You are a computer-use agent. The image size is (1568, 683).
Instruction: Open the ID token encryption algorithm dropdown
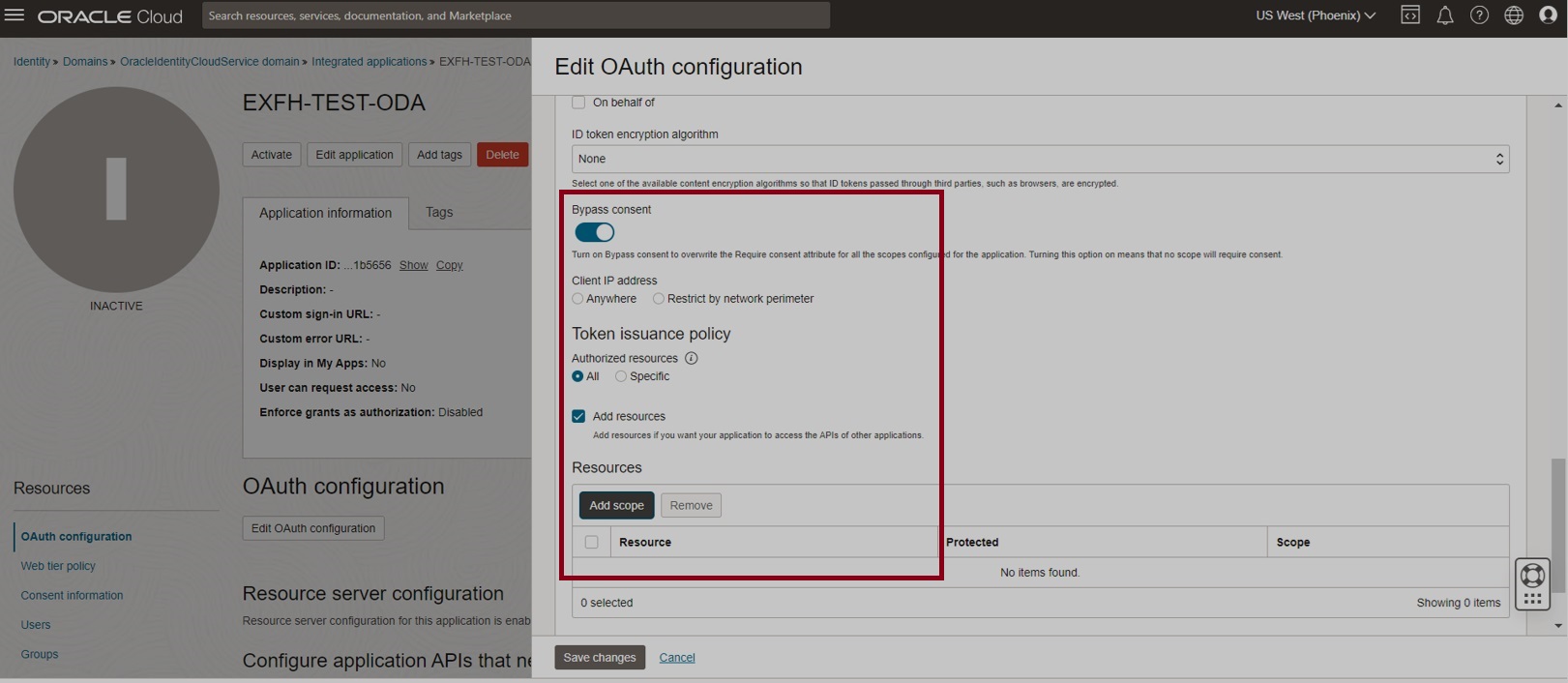pos(1040,159)
